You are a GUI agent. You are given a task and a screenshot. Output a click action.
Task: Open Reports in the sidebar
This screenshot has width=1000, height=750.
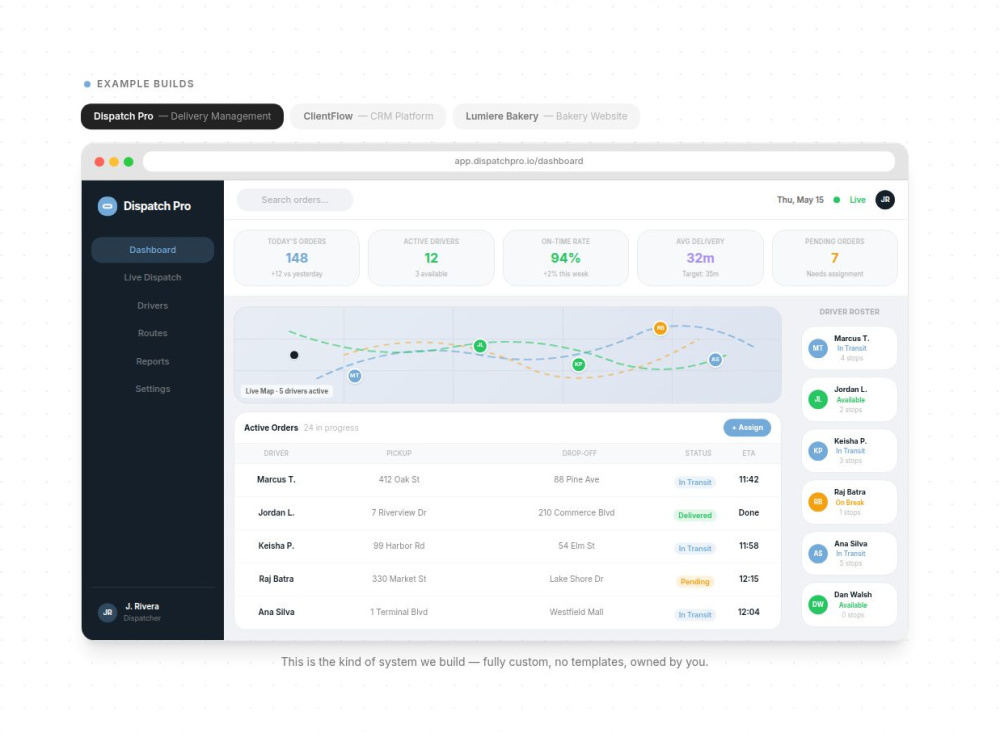[x=152, y=361]
